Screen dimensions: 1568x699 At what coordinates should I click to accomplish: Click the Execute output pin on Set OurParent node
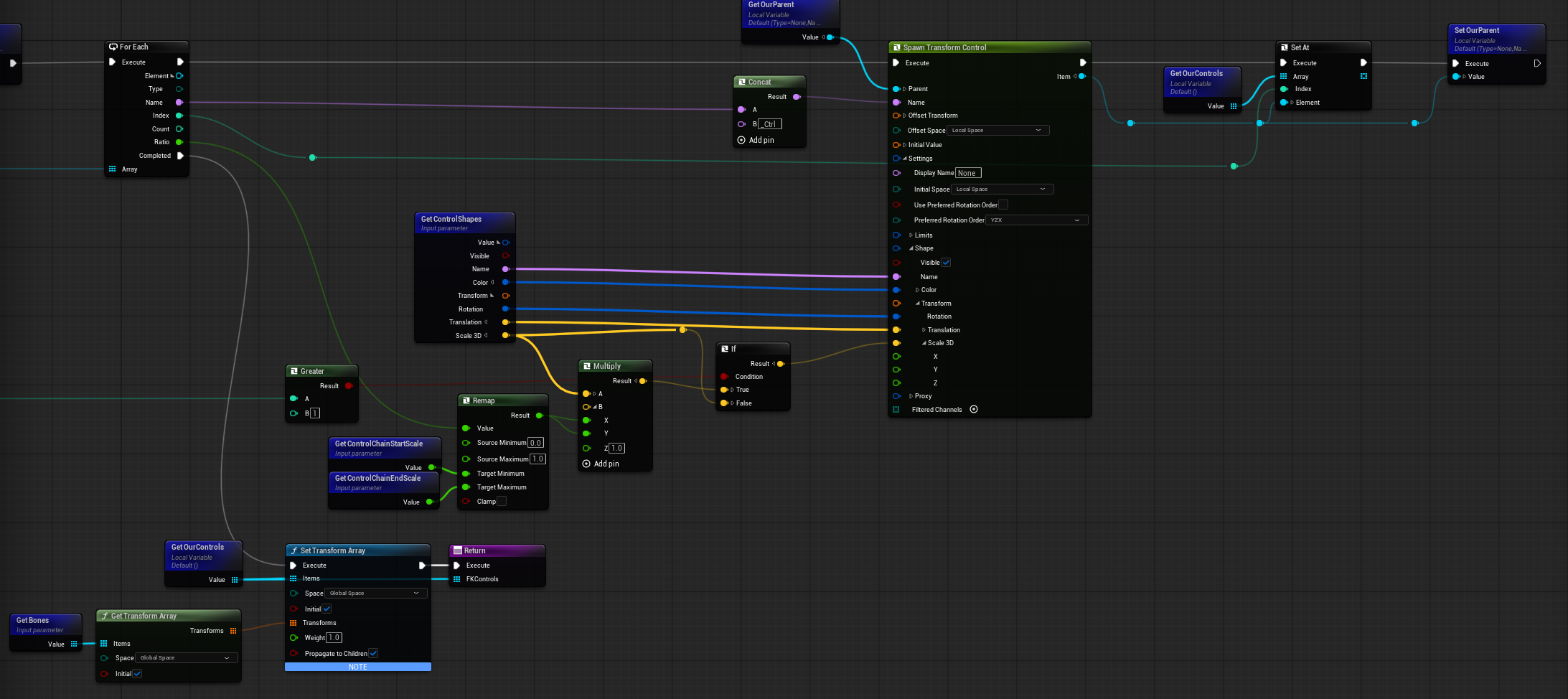tap(1537, 64)
